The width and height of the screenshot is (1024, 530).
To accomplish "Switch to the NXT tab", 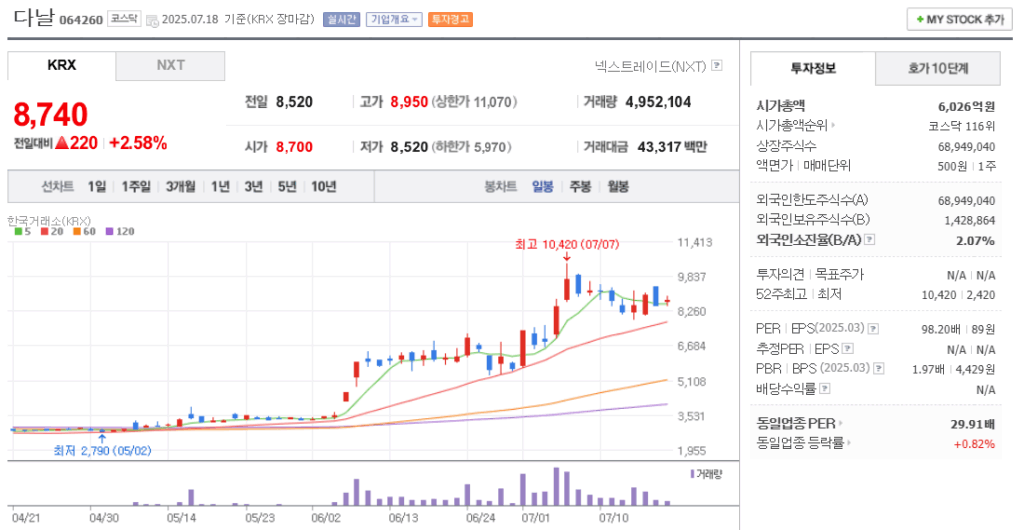I will pos(170,66).
